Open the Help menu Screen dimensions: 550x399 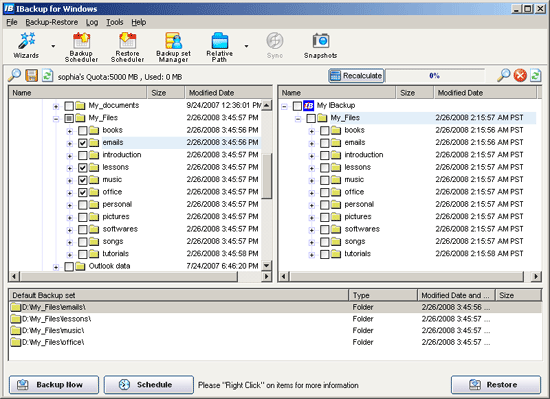pyautogui.click(x=139, y=22)
